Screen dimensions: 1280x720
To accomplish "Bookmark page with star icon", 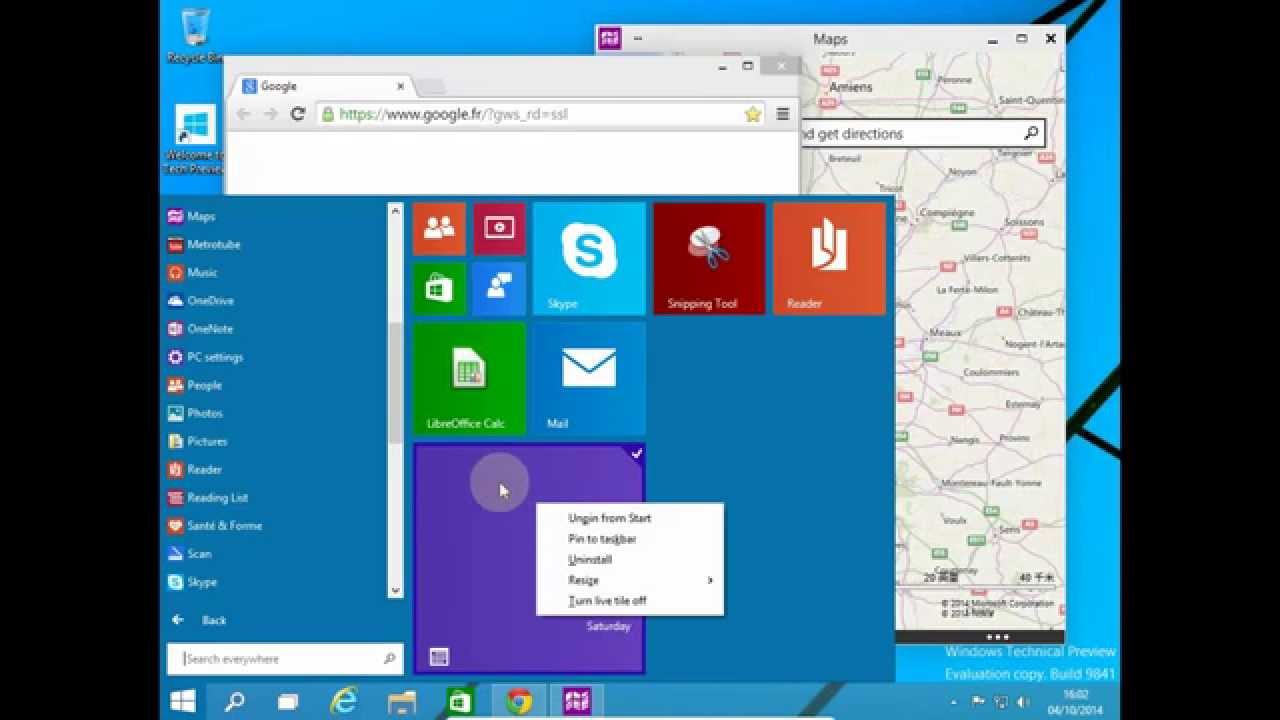I will point(753,114).
